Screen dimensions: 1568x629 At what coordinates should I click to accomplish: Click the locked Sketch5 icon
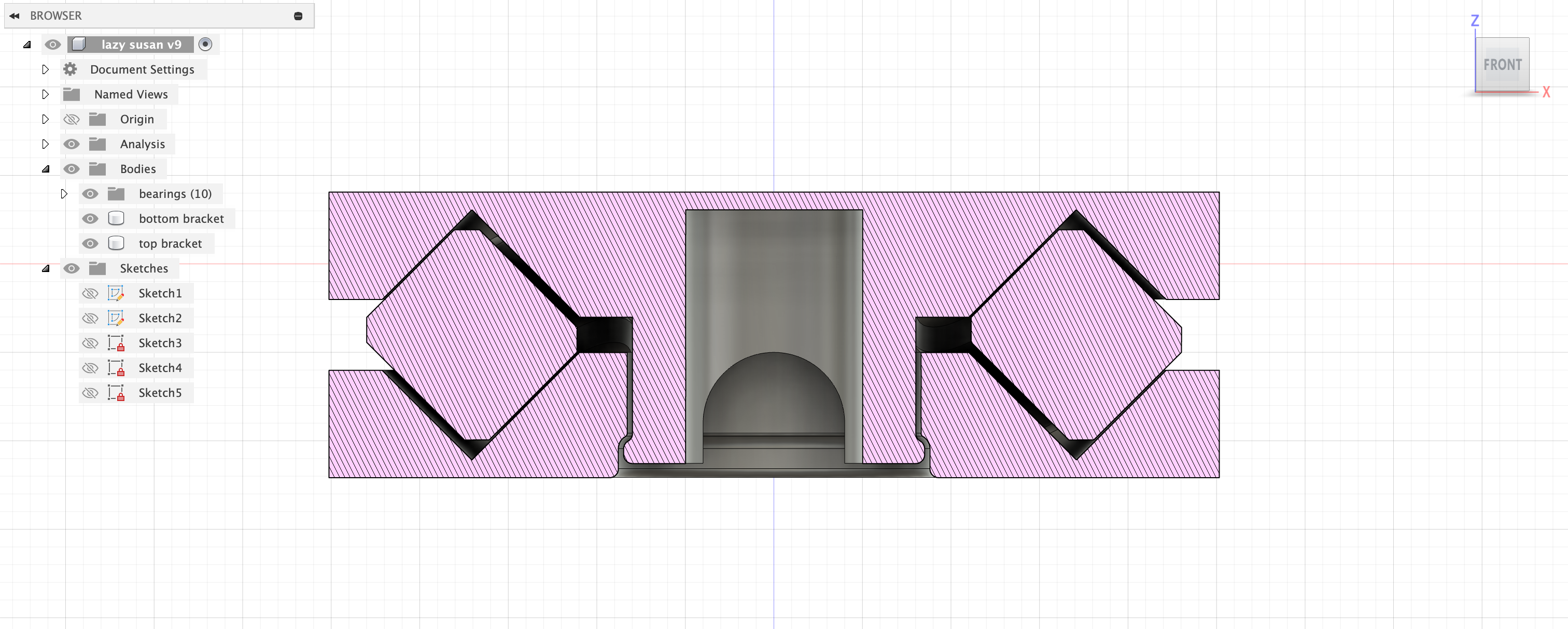116,393
